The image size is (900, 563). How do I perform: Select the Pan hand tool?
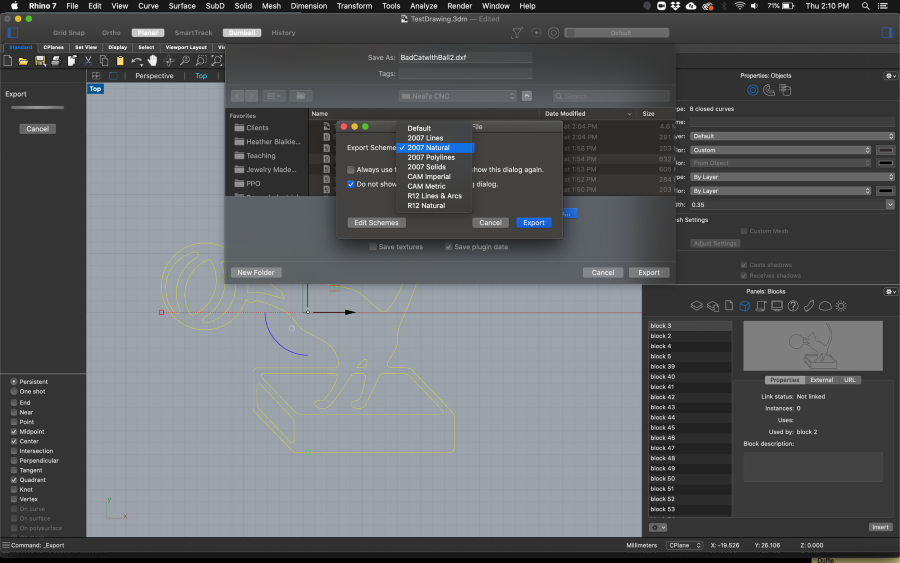pos(152,60)
